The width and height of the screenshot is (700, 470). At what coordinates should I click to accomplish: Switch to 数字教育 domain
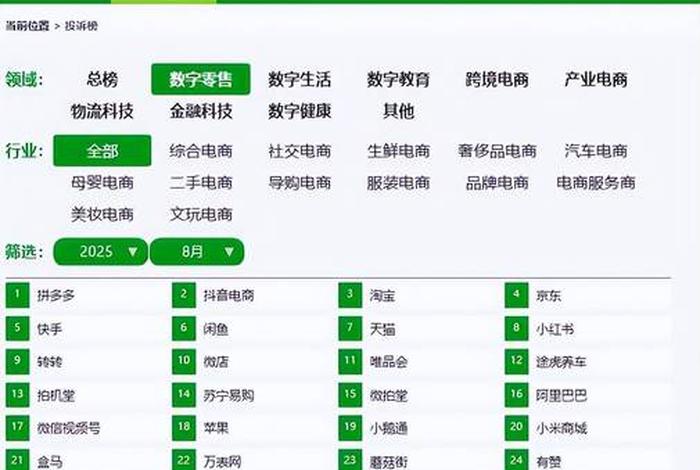(398, 79)
